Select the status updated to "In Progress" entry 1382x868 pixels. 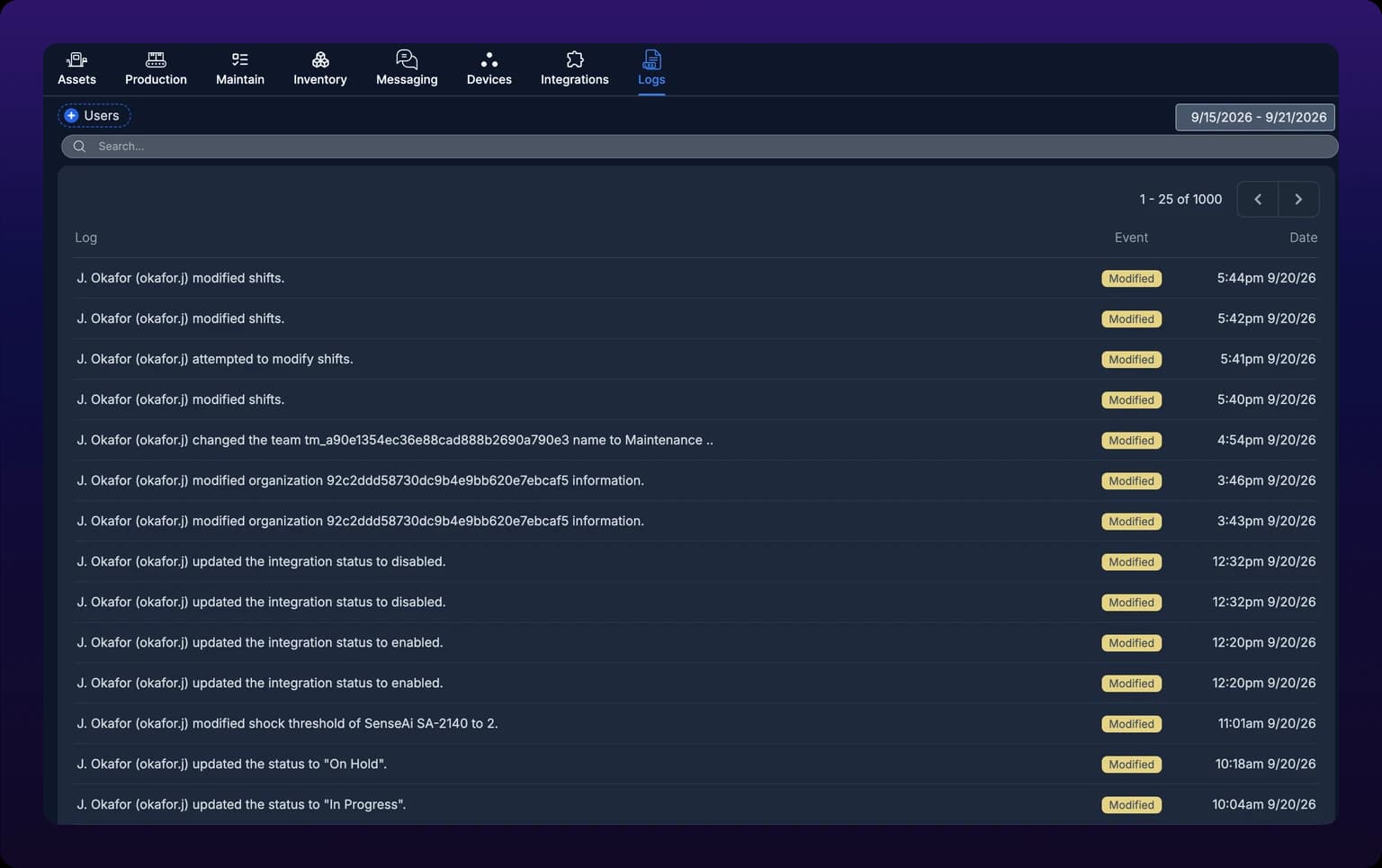click(x=695, y=804)
